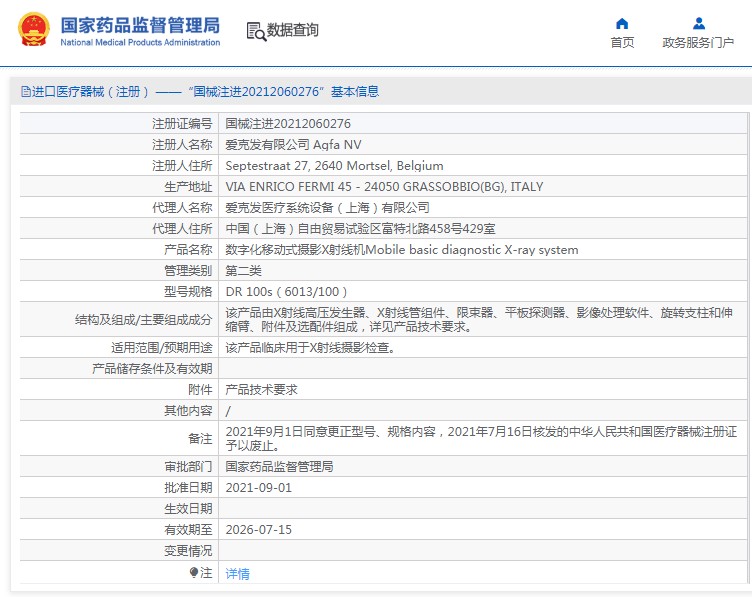Click the 产品技术要求 attachment value
This screenshot has width=752, height=597.
261,389
